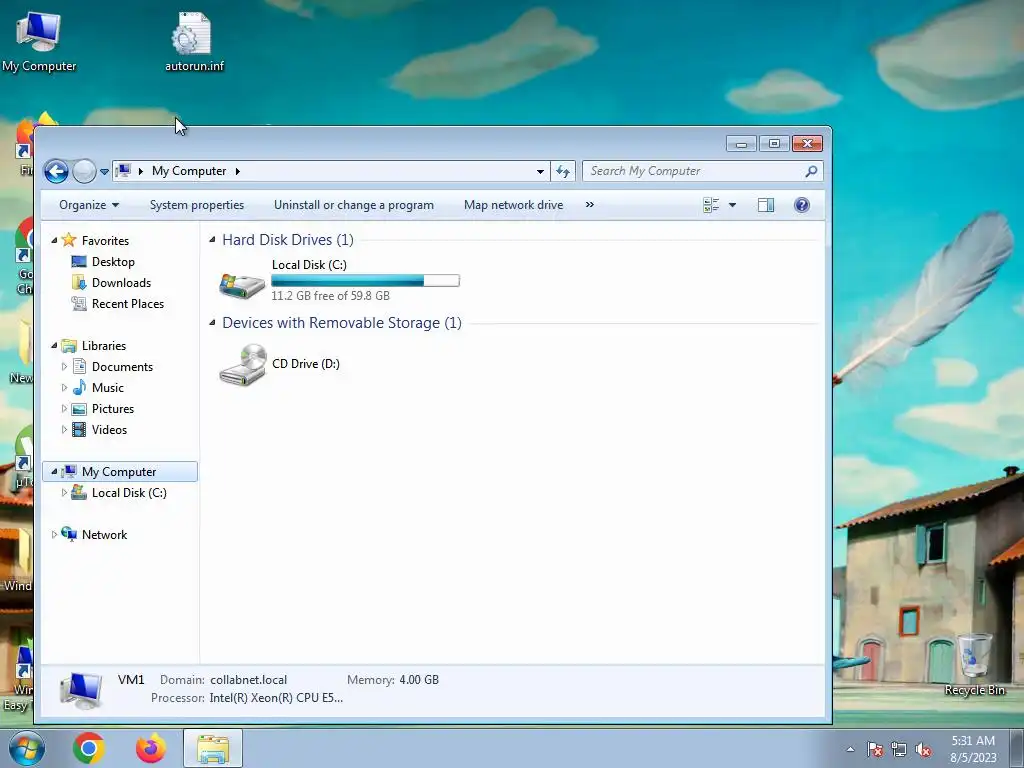This screenshot has height=768, width=1024.
Task: Select Libraries in navigation pane
Action: [104, 345]
